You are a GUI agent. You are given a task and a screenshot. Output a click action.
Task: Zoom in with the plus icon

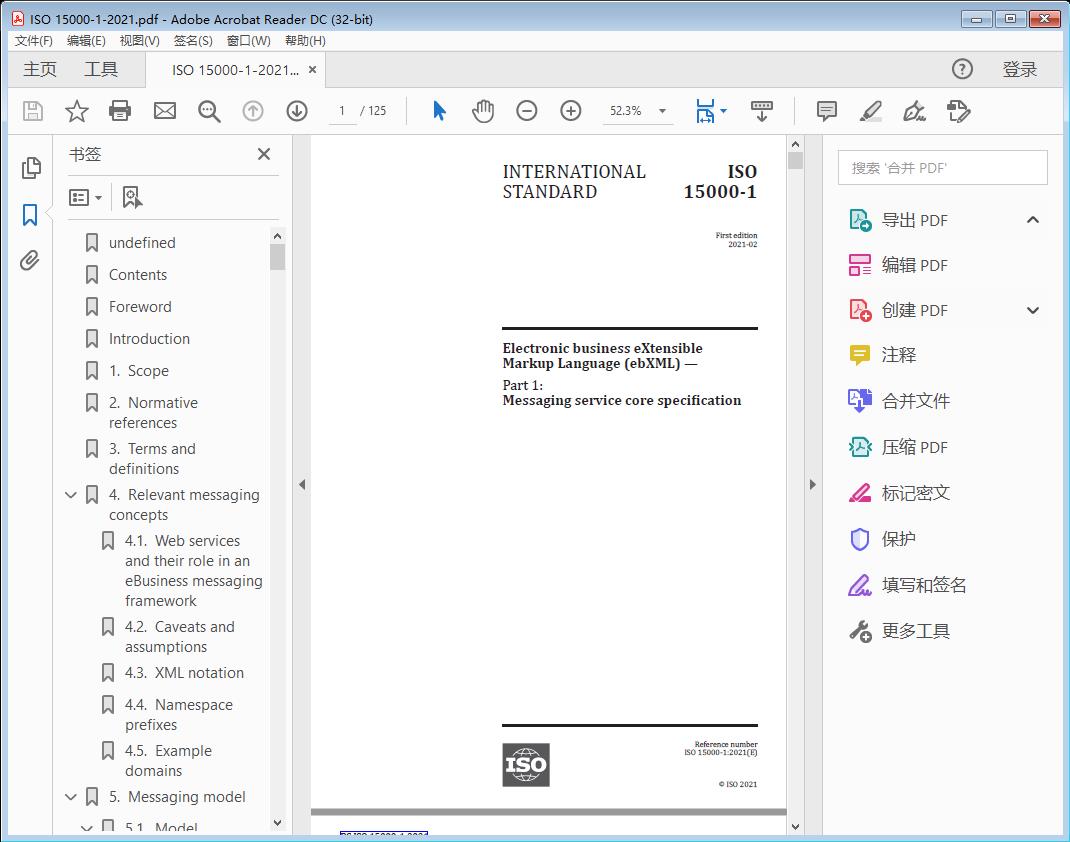[x=571, y=111]
